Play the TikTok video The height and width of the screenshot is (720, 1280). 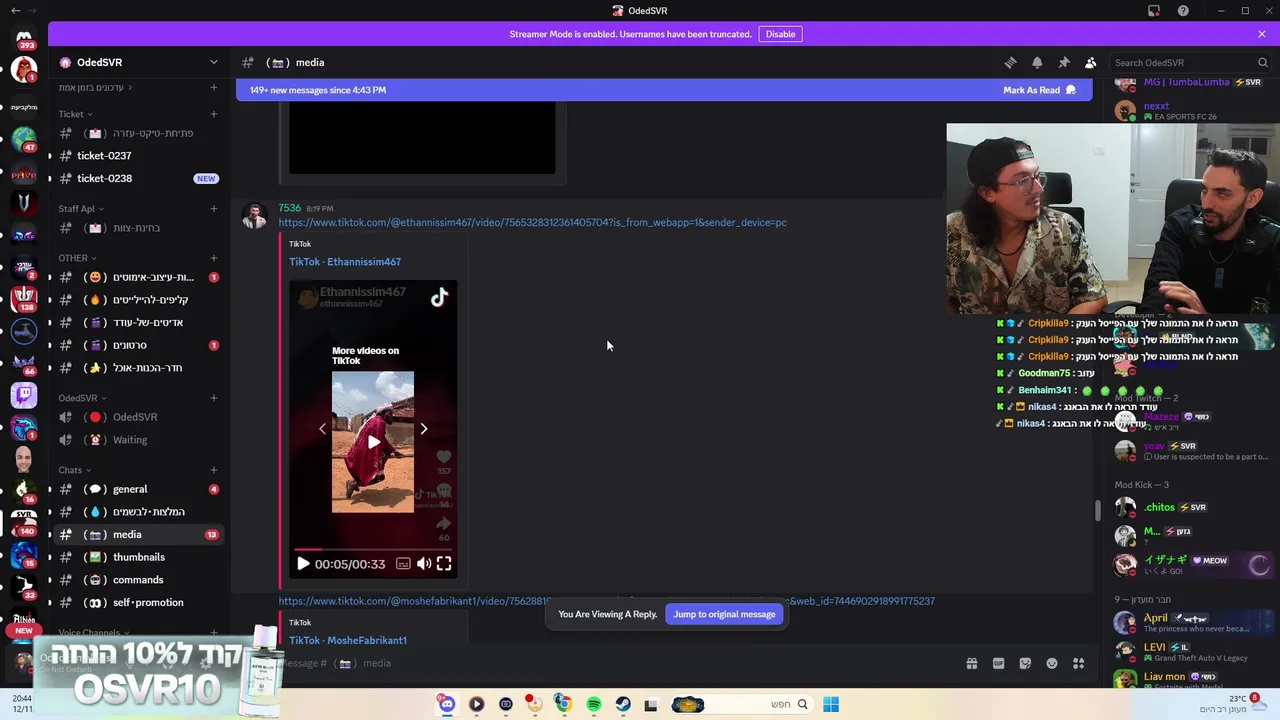tap(303, 564)
